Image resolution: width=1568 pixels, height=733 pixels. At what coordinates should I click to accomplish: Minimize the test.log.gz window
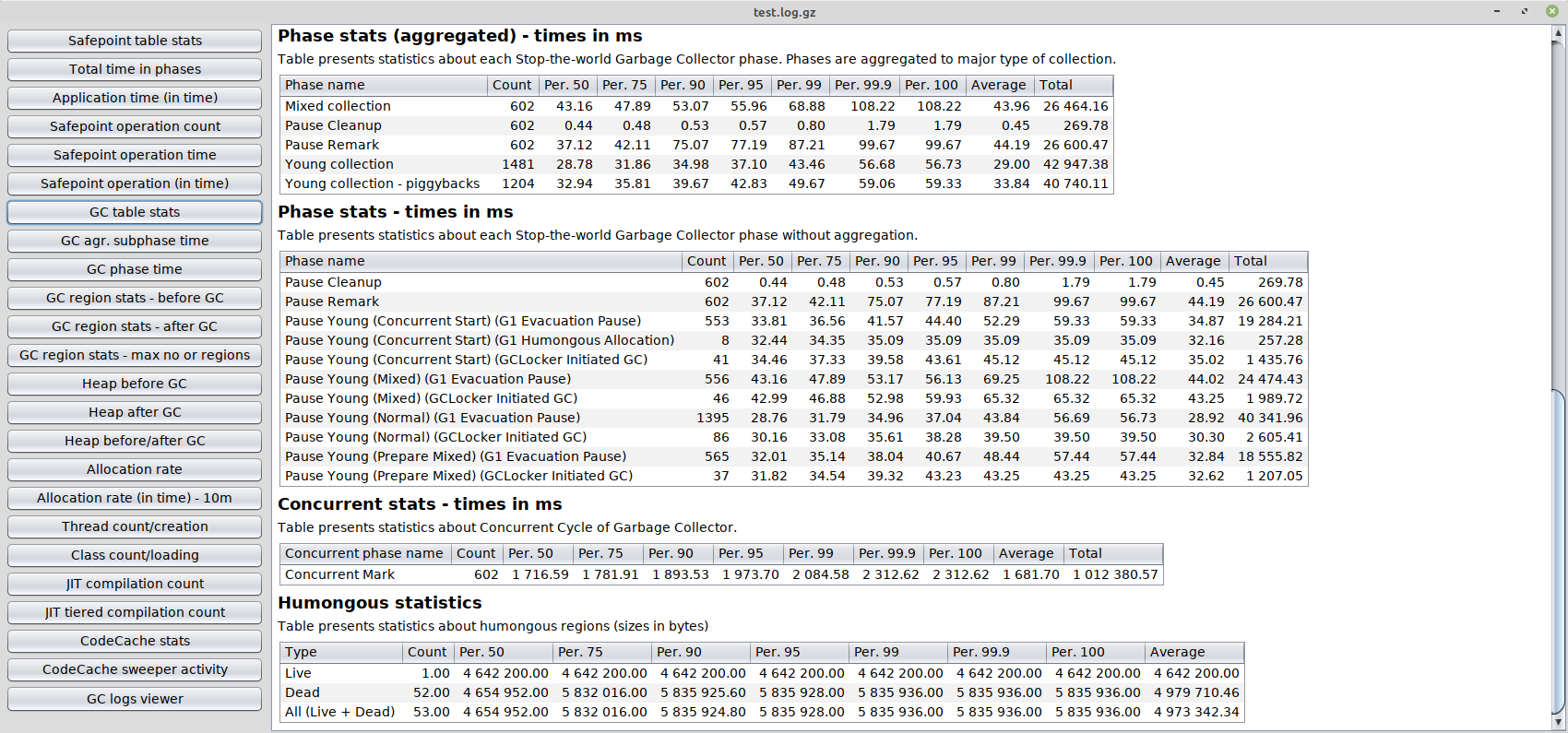(1497, 11)
